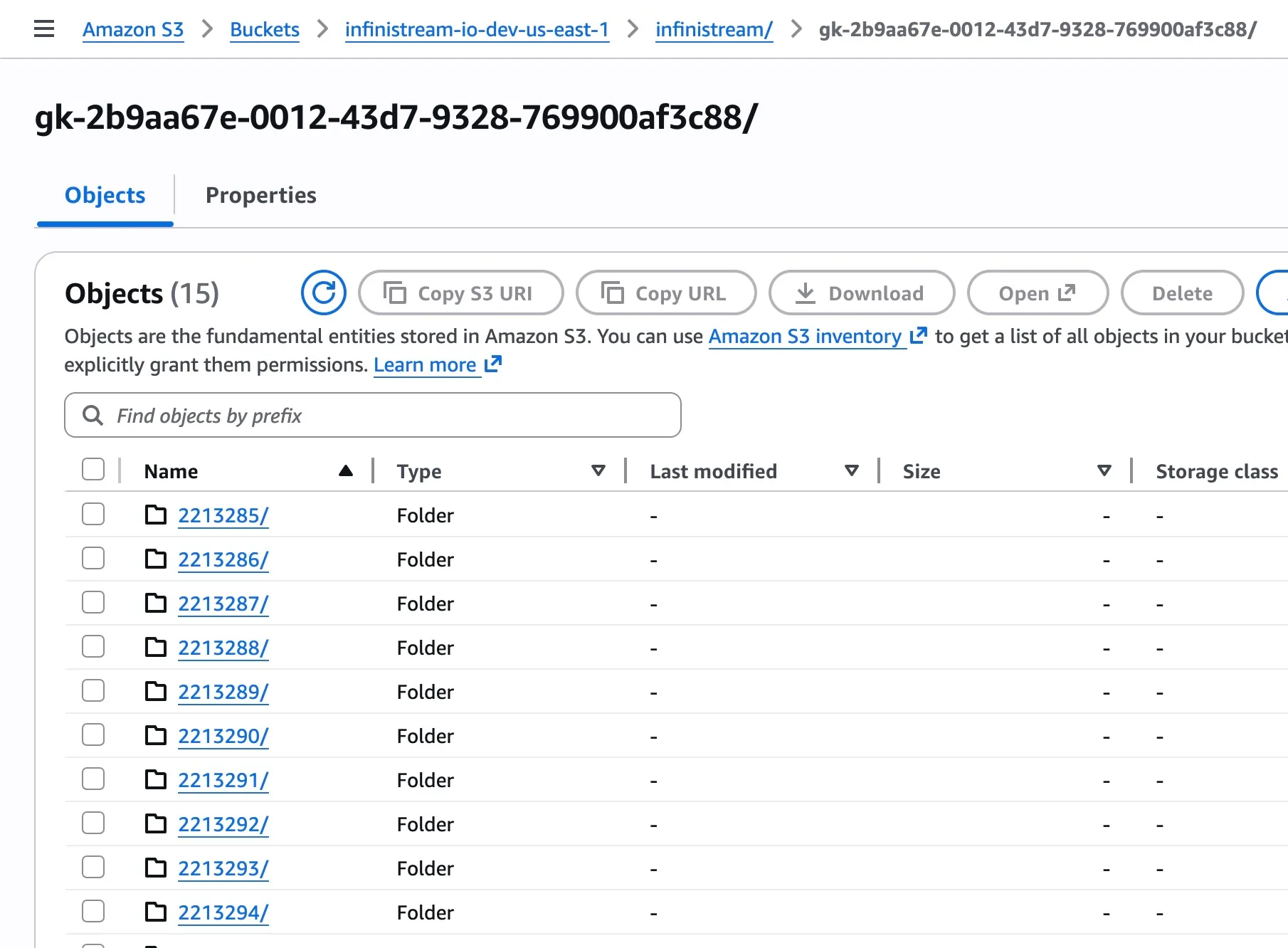Open folder link 2213292/

[x=223, y=824]
